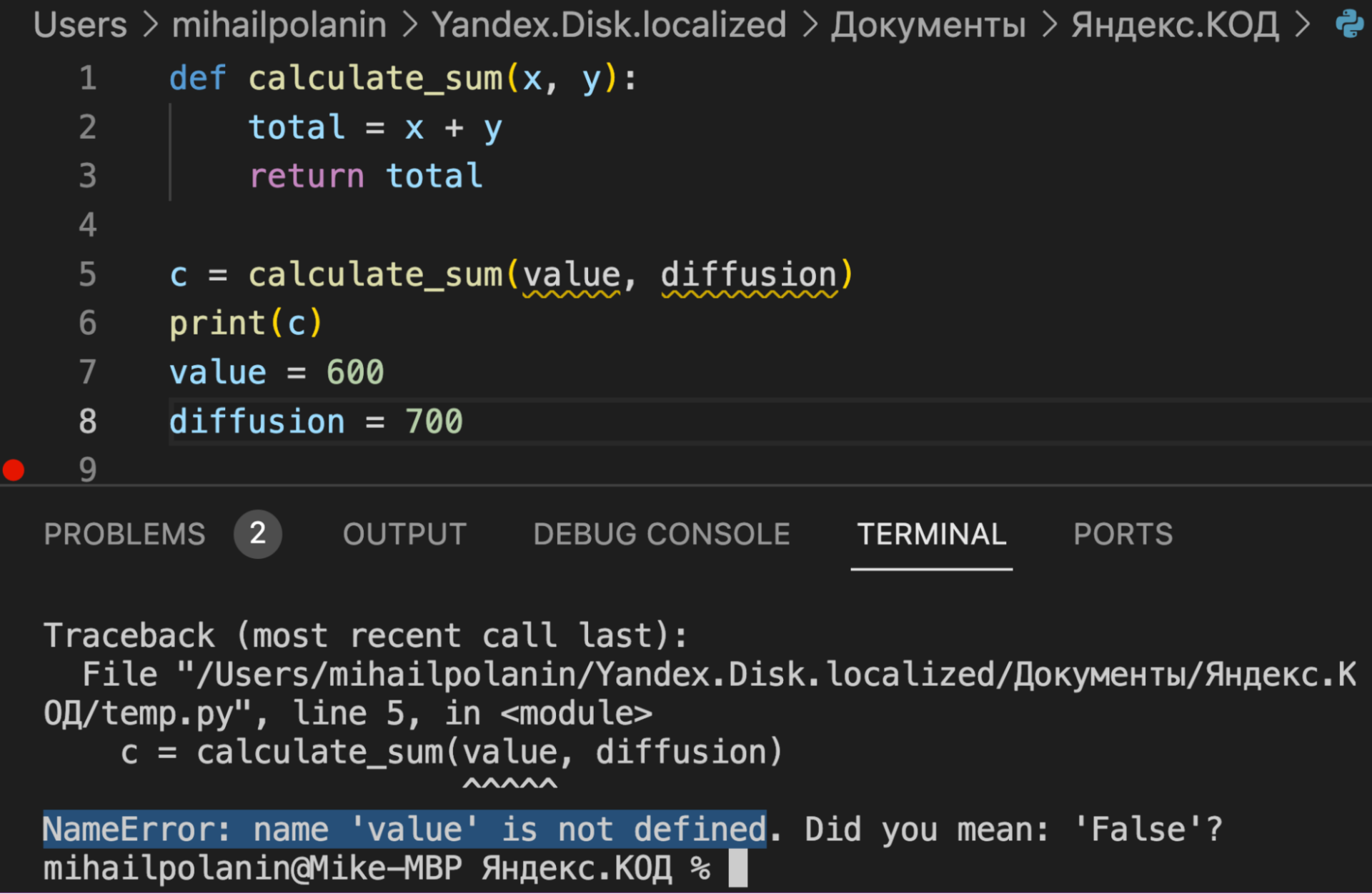
Task: Click the mihailpolanin breadcrumb item
Action: coord(279,24)
